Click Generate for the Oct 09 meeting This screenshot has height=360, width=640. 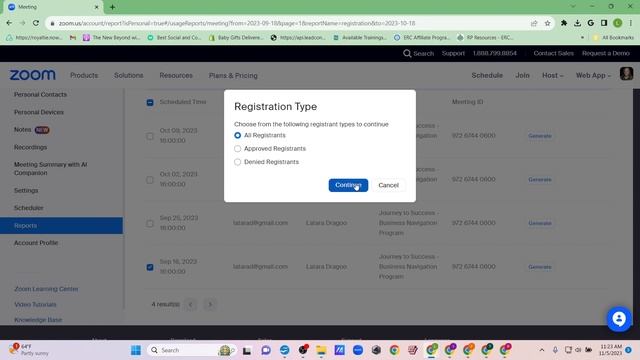(x=540, y=136)
